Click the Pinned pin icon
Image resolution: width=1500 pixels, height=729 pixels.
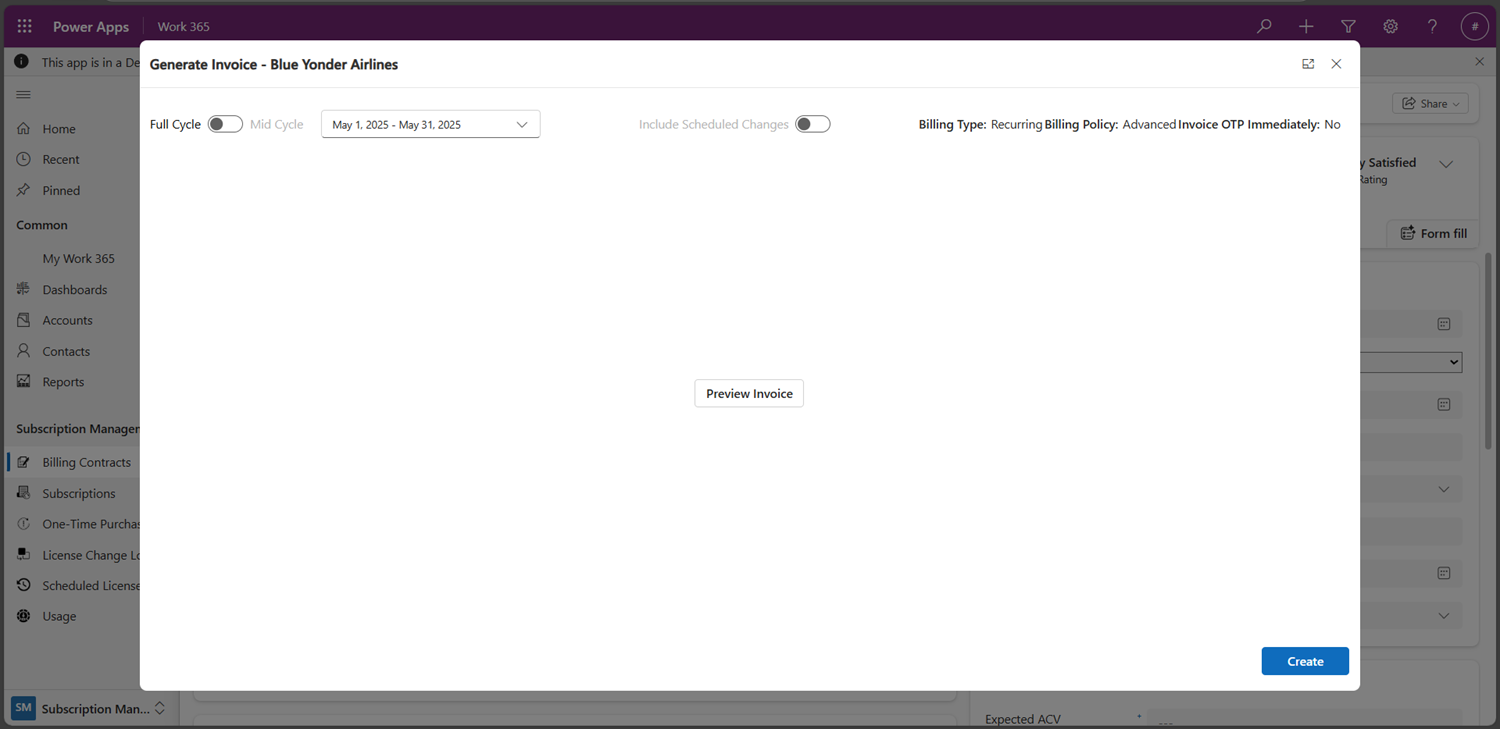pos(24,190)
